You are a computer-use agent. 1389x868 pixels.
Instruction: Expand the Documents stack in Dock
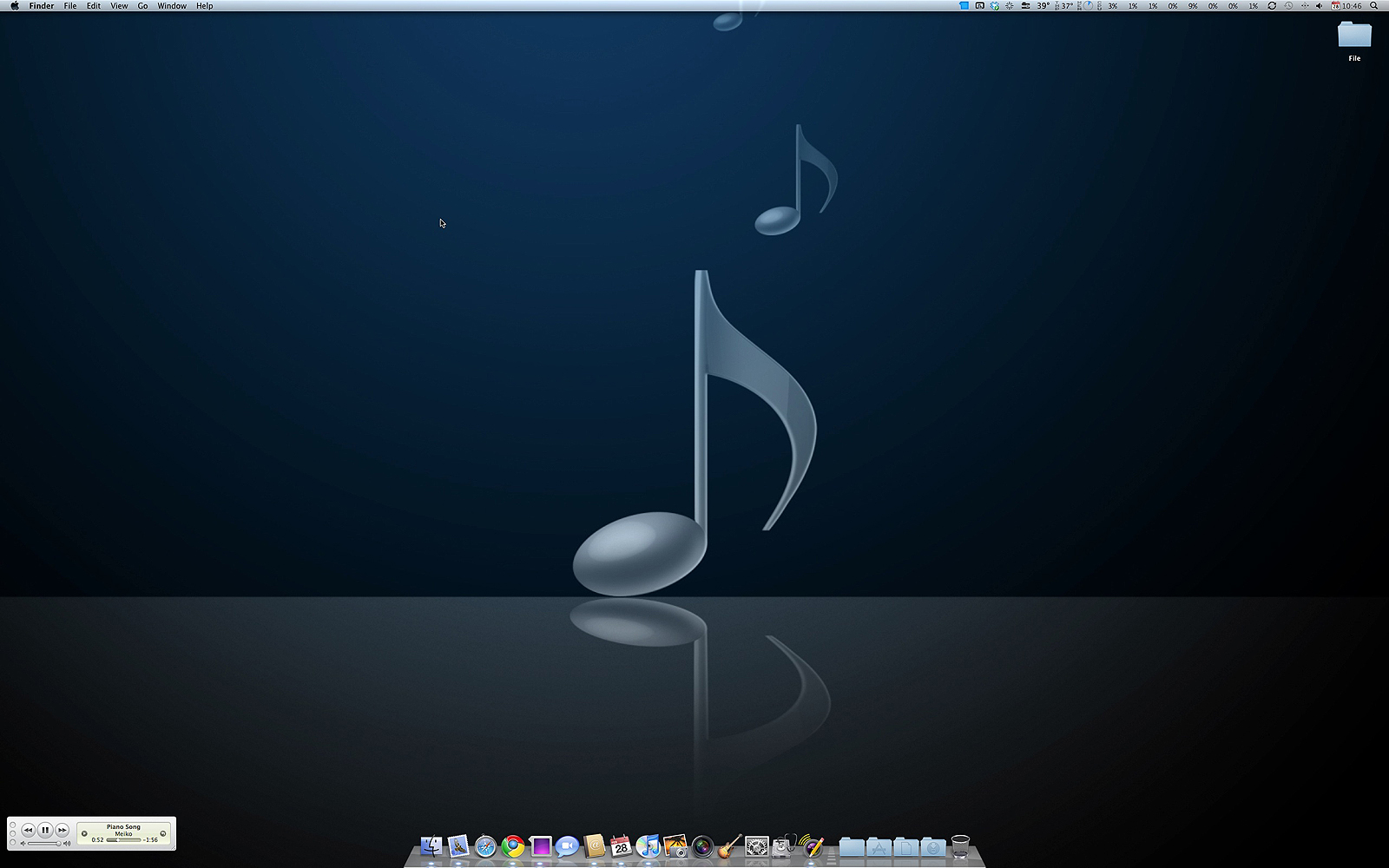click(905, 847)
